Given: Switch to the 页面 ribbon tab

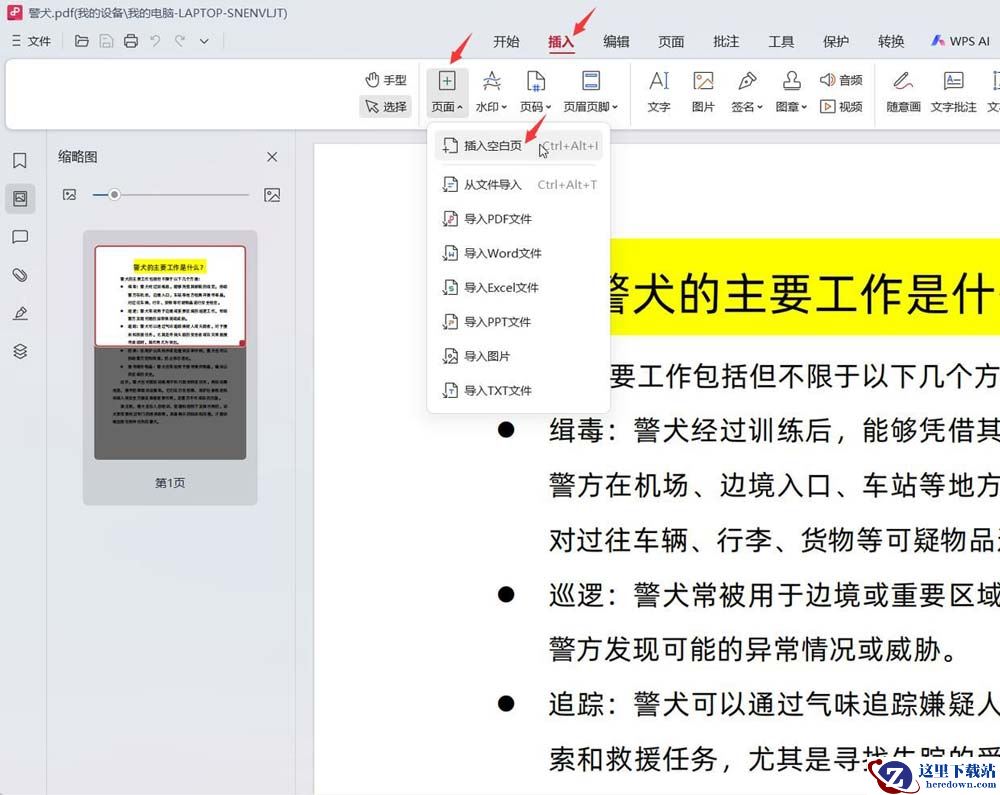Looking at the screenshot, I should point(671,41).
